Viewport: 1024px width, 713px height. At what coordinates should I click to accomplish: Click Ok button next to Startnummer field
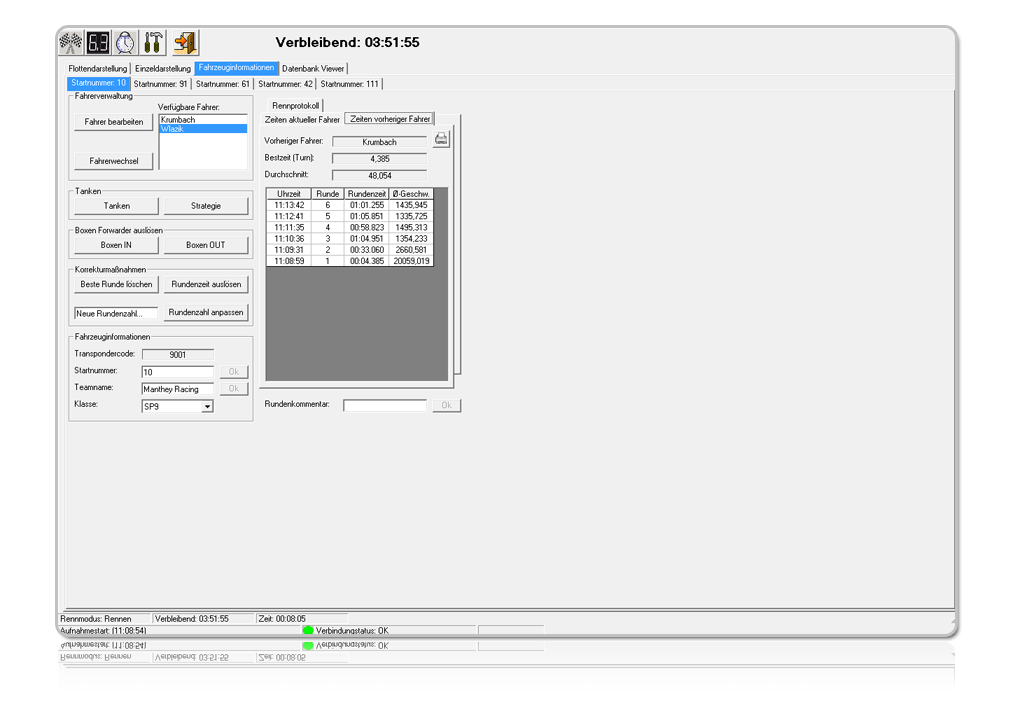(x=233, y=372)
